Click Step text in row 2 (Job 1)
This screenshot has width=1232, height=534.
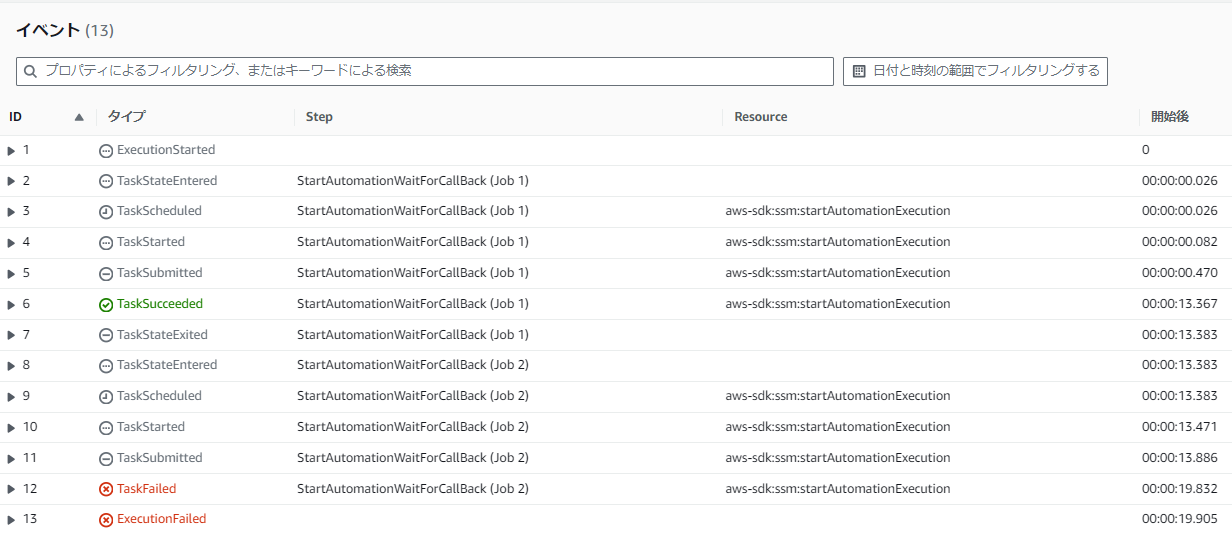click(x=413, y=181)
